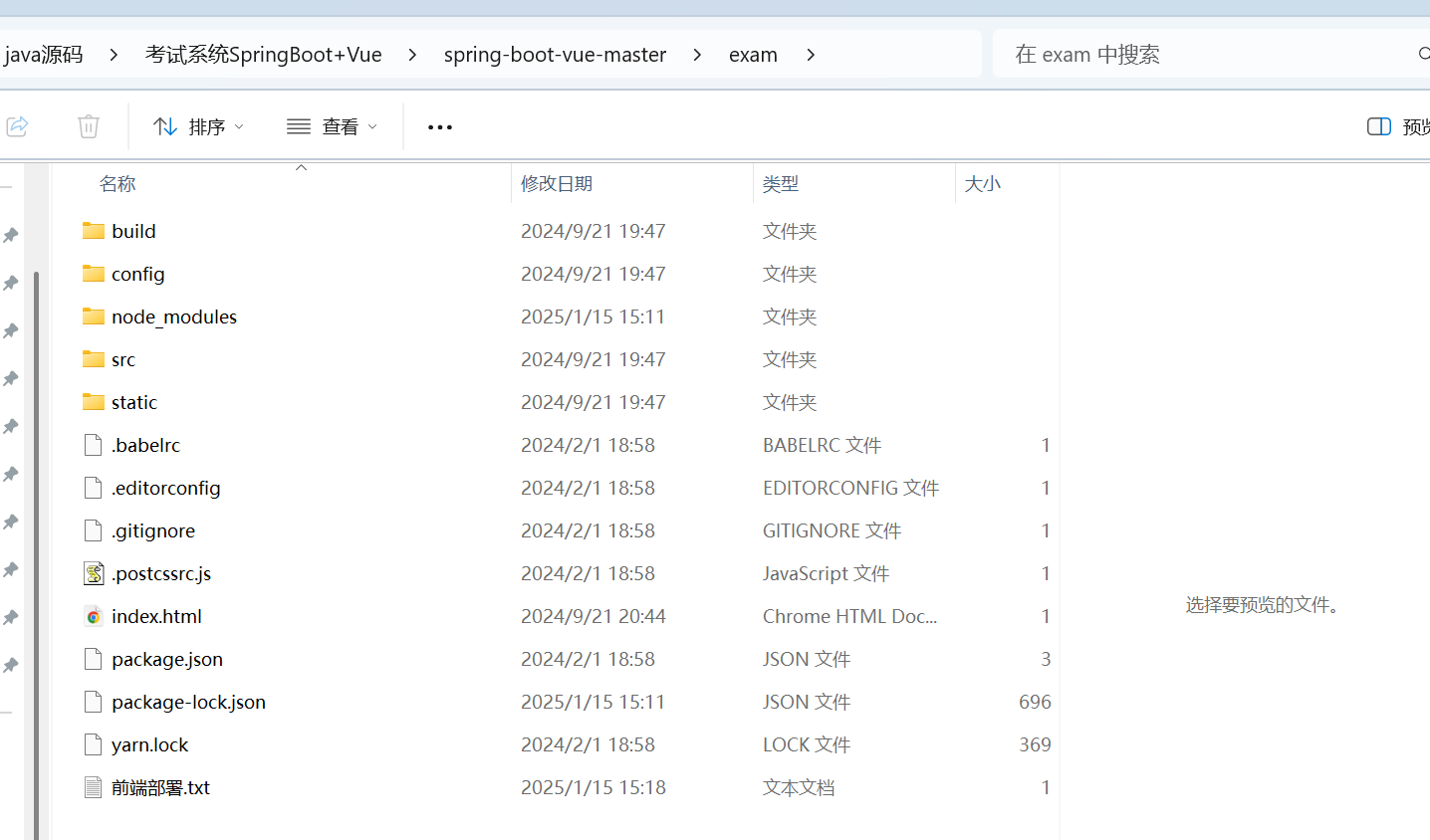
Task: Select 考试系统SpringBoot+Vue breadcrumb segment
Action: pyautogui.click(x=264, y=55)
